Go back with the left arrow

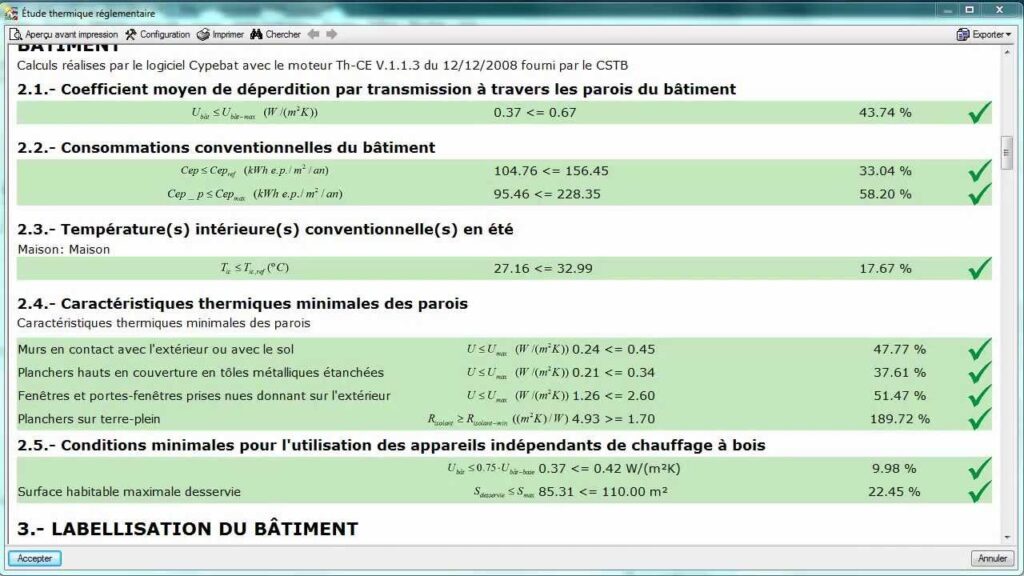tap(313, 34)
